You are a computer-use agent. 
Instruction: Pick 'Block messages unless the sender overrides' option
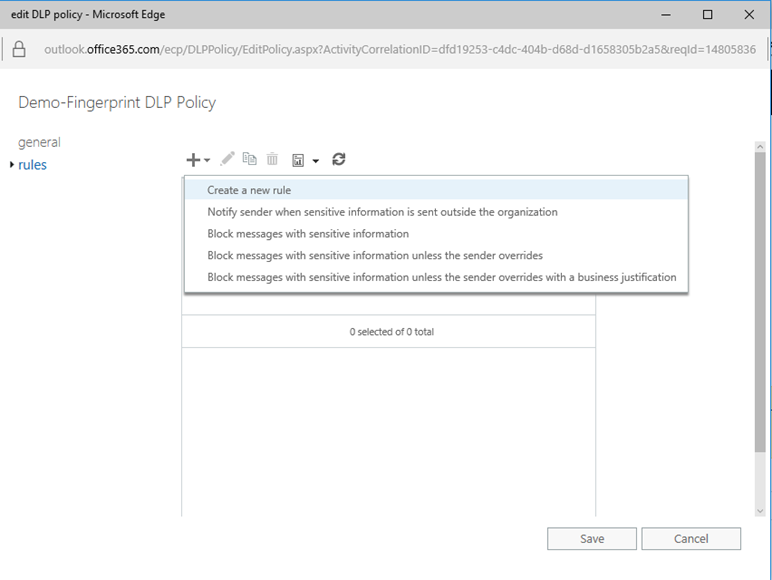click(436, 255)
